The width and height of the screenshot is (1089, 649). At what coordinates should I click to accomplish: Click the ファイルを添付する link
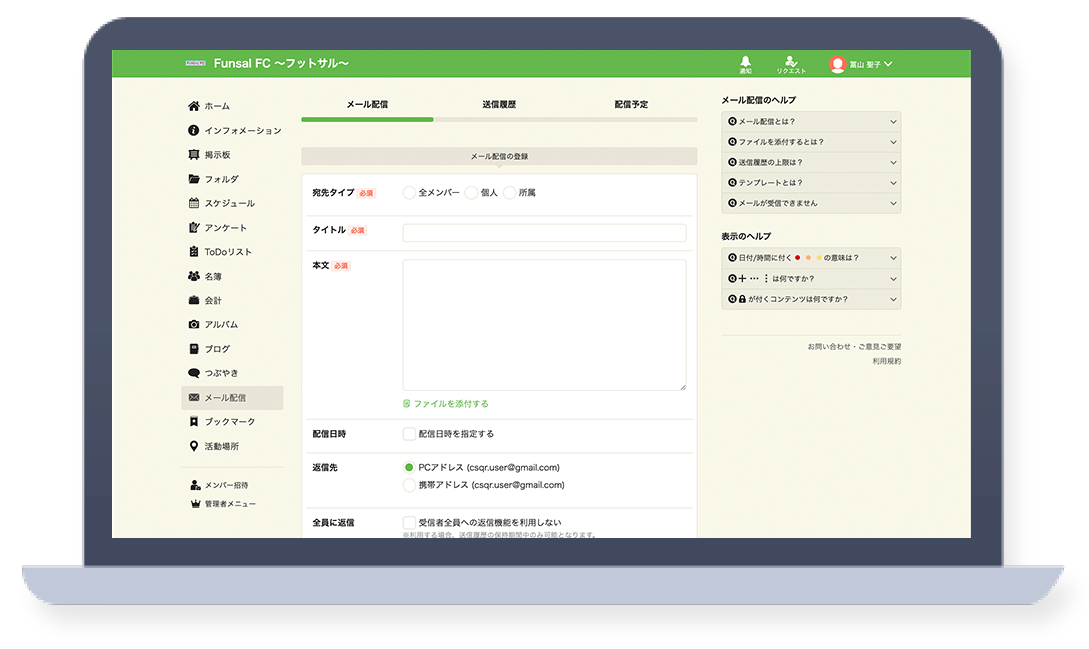point(451,404)
